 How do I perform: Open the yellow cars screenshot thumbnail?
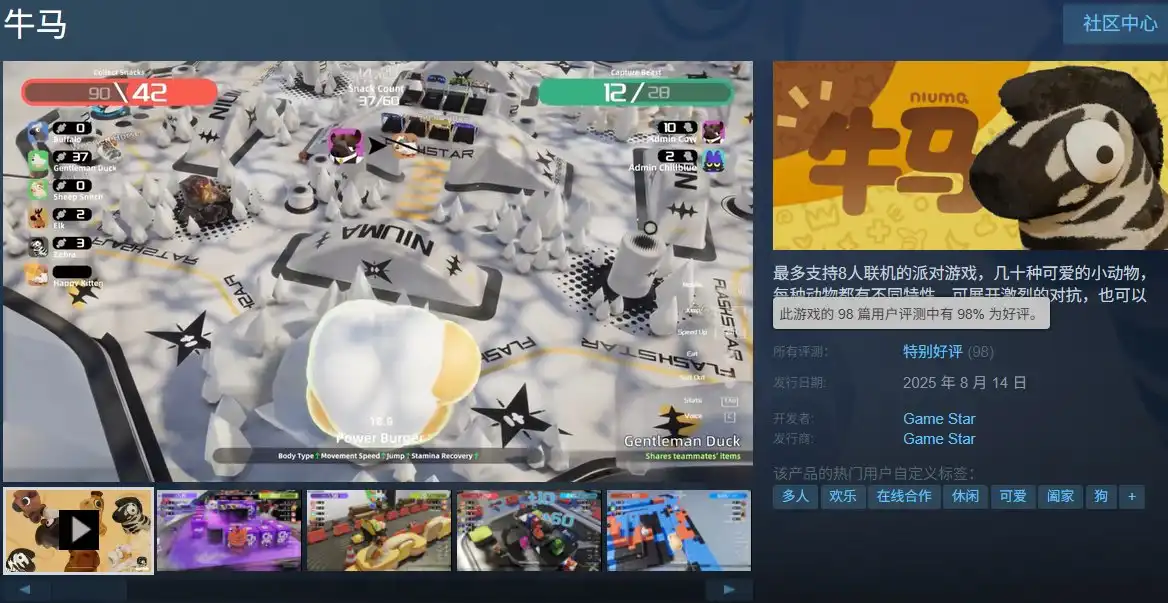(378, 530)
